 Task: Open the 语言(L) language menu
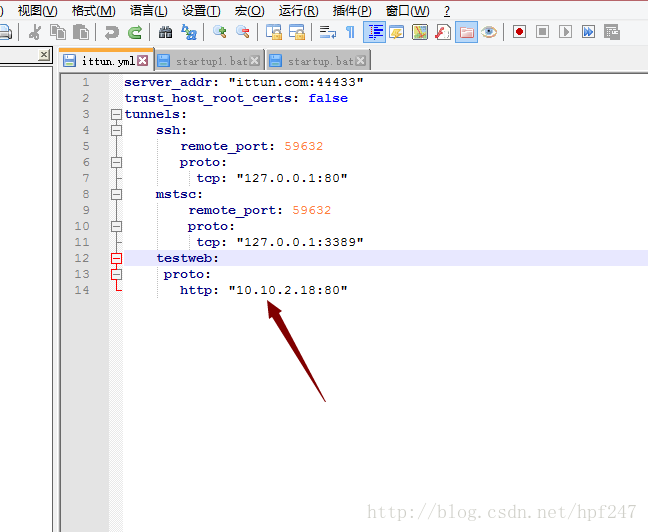pos(148,10)
